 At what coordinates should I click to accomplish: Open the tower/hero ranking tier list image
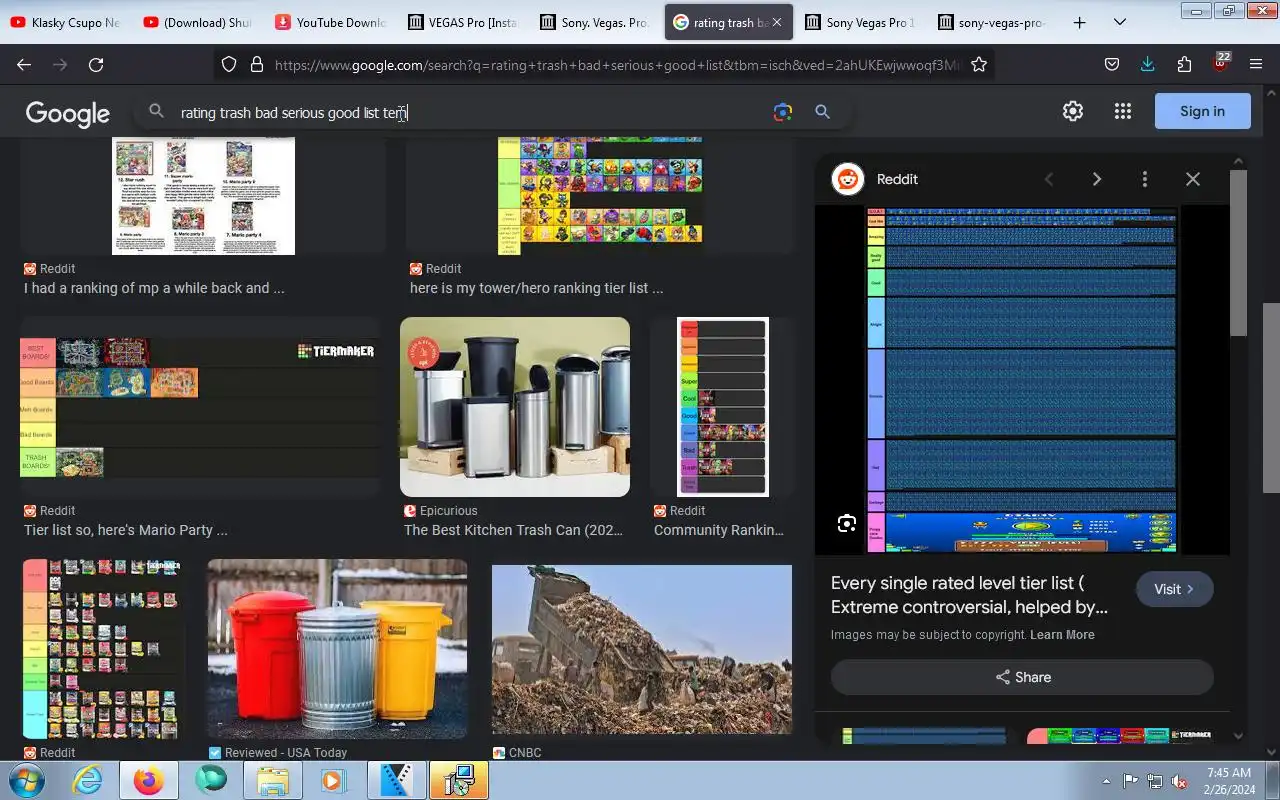(x=600, y=196)
